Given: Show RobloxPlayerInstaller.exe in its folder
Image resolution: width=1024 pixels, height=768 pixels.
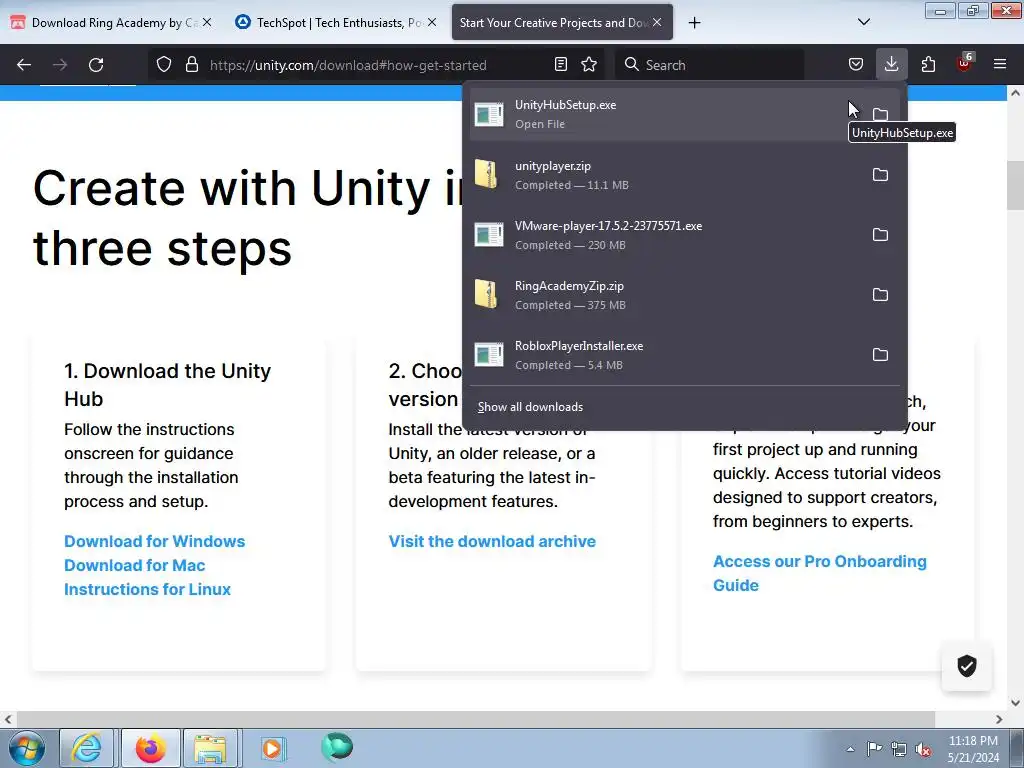Looking at the screenshot, I should point(880,355).
